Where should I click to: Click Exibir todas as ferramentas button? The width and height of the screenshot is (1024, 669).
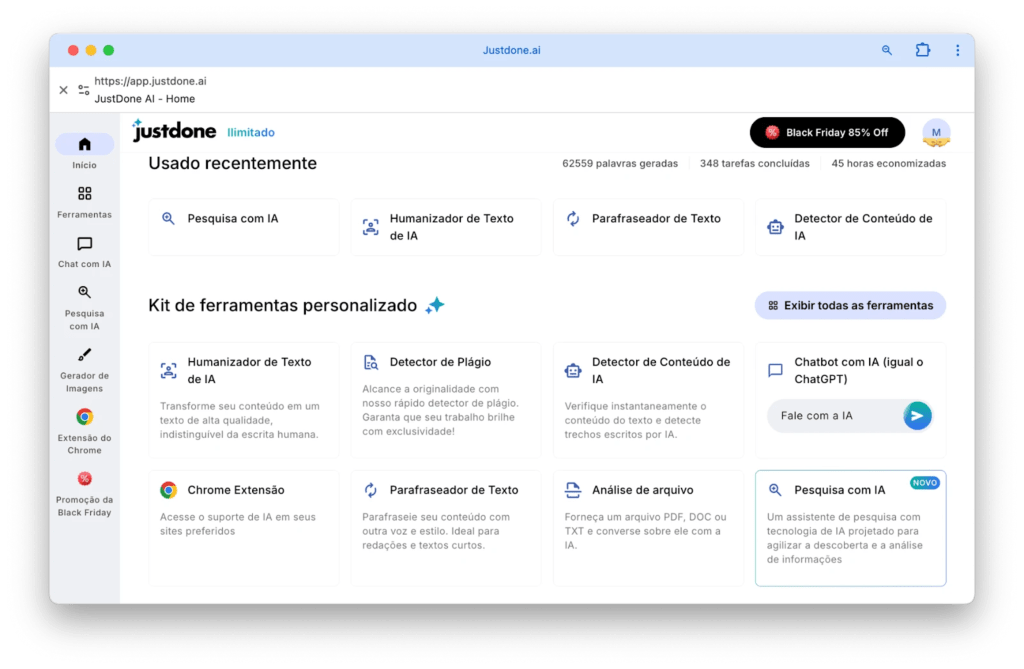(x=850, y=305)
